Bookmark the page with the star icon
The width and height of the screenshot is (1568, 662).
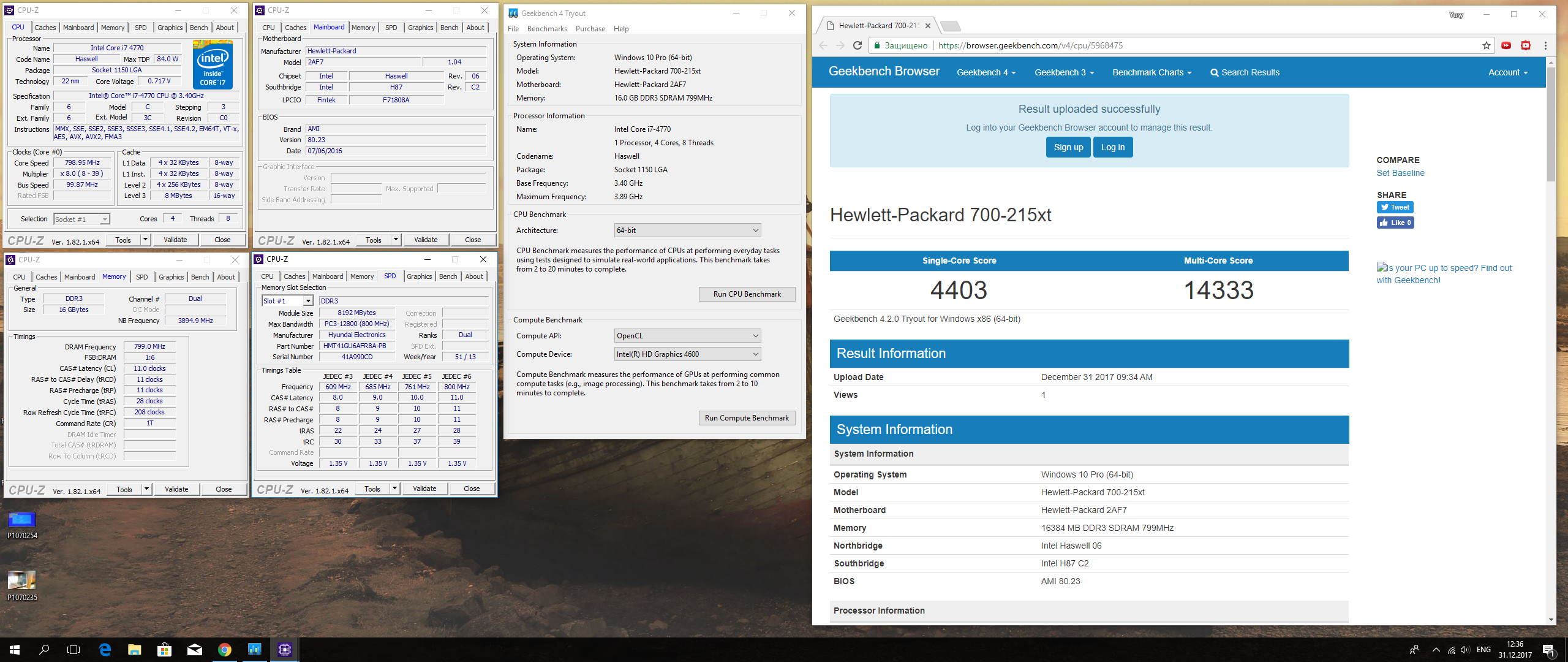tap(1486, 45)
